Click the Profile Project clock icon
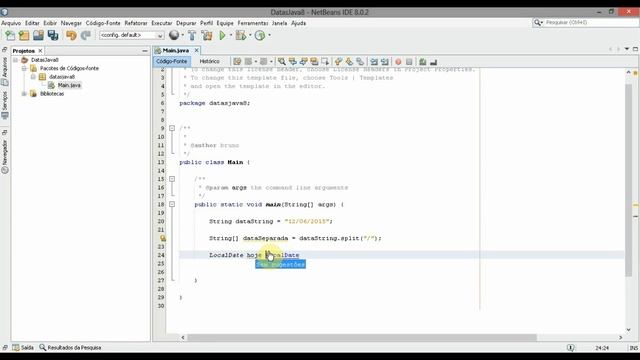 coord(260,36)
